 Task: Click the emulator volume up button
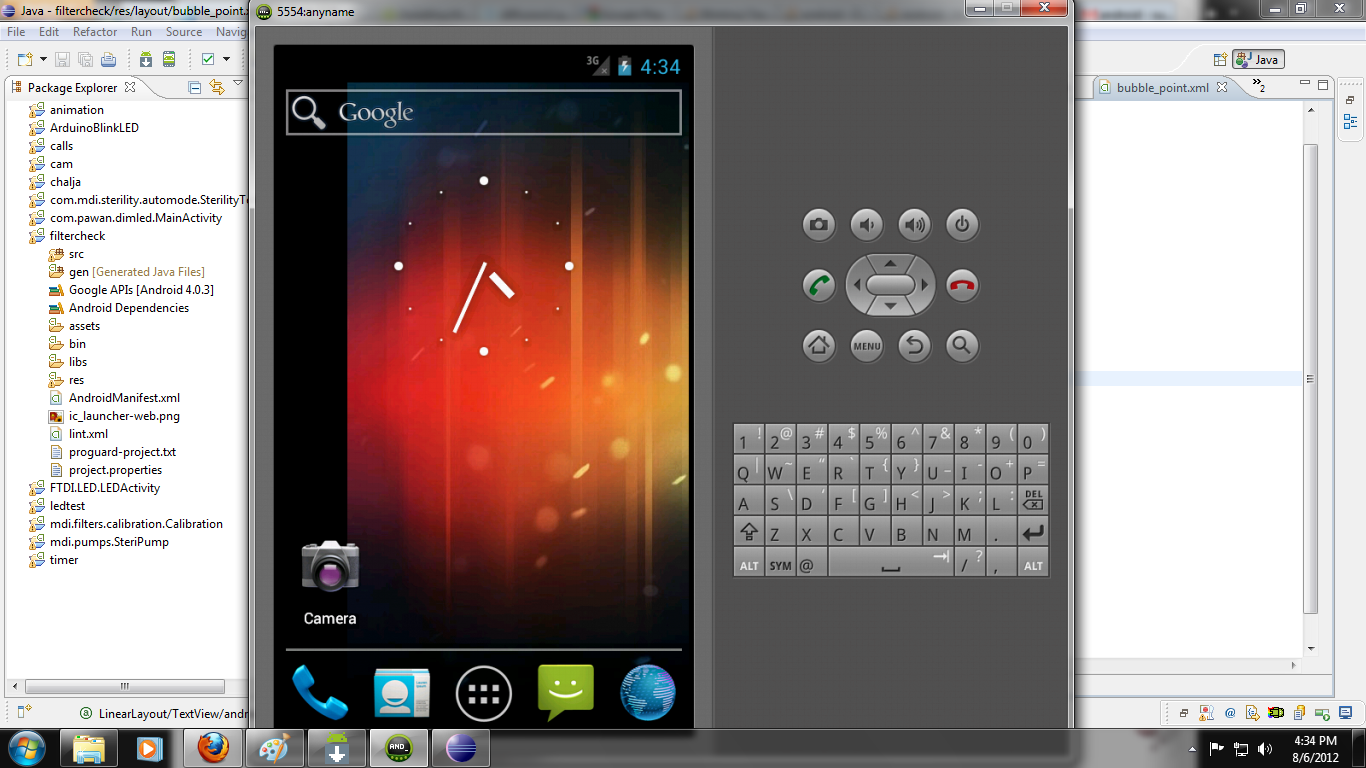click(915, 224)
